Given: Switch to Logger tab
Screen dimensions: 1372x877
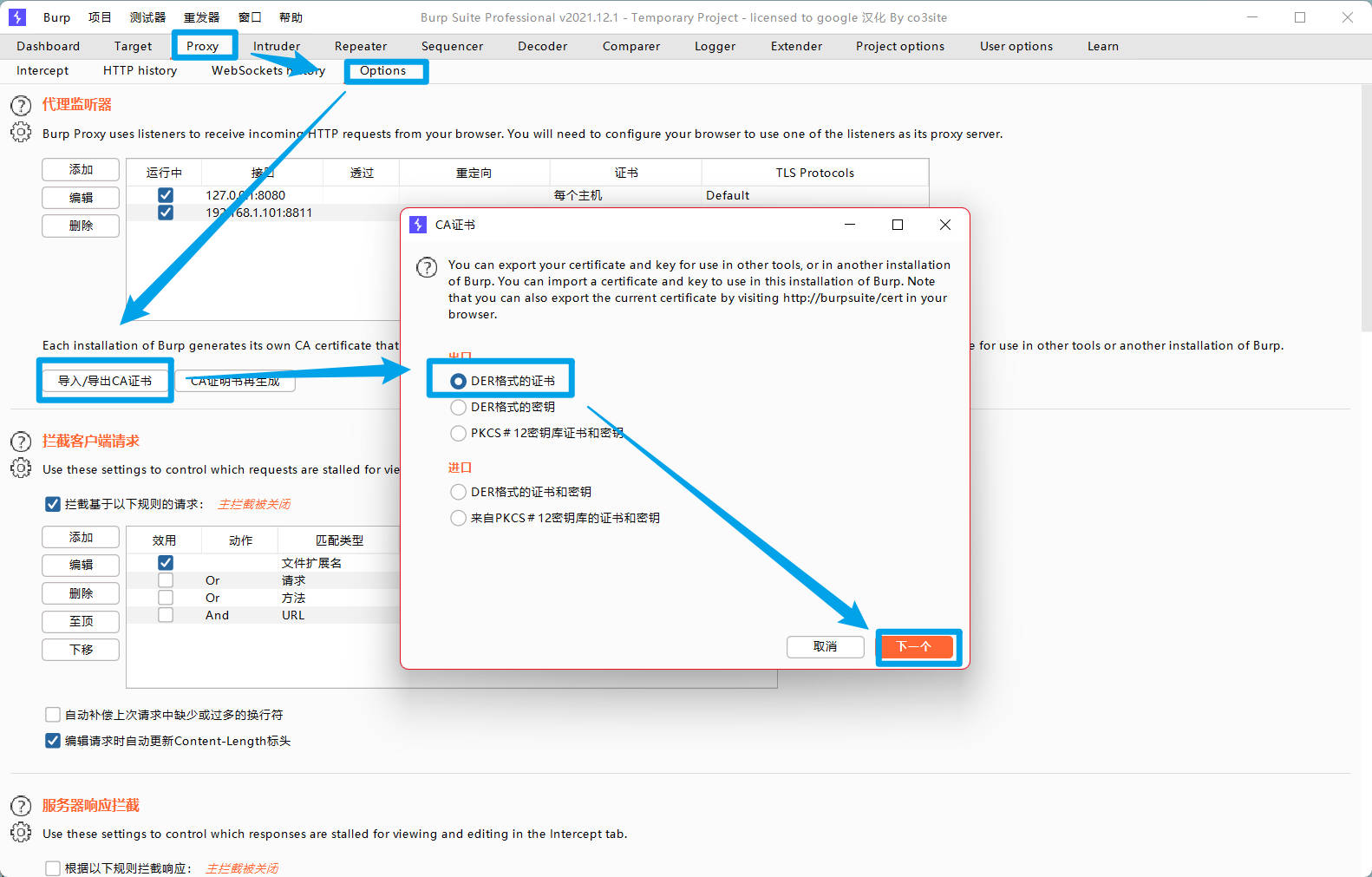Looking at the screenshot, I should (x=715, y=46).
